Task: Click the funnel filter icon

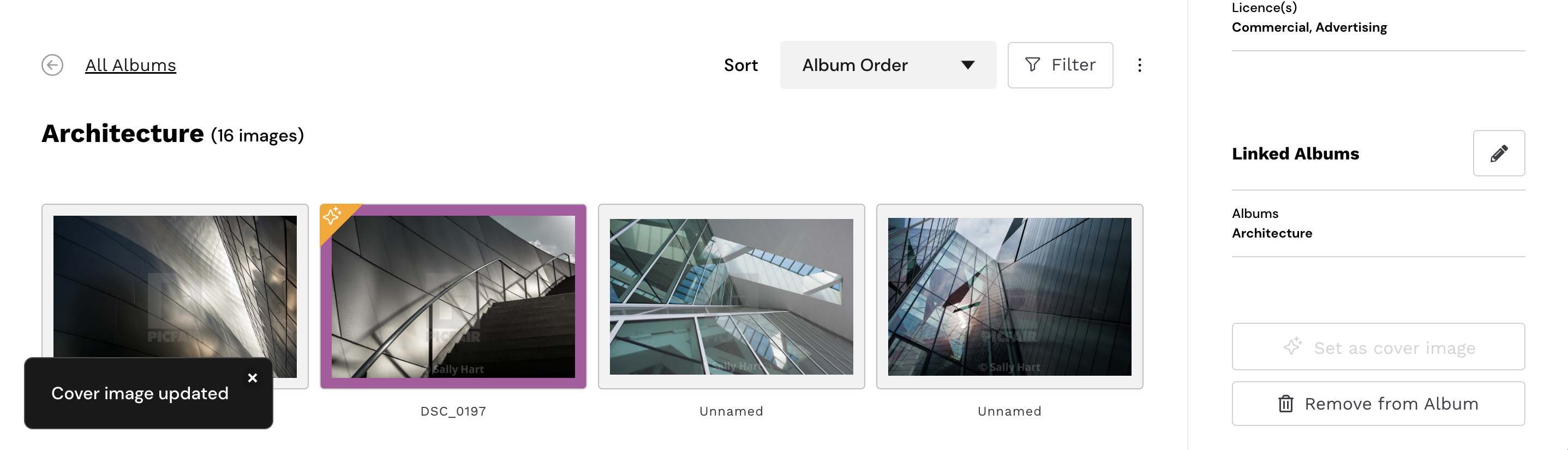Action: (1032, 64)
